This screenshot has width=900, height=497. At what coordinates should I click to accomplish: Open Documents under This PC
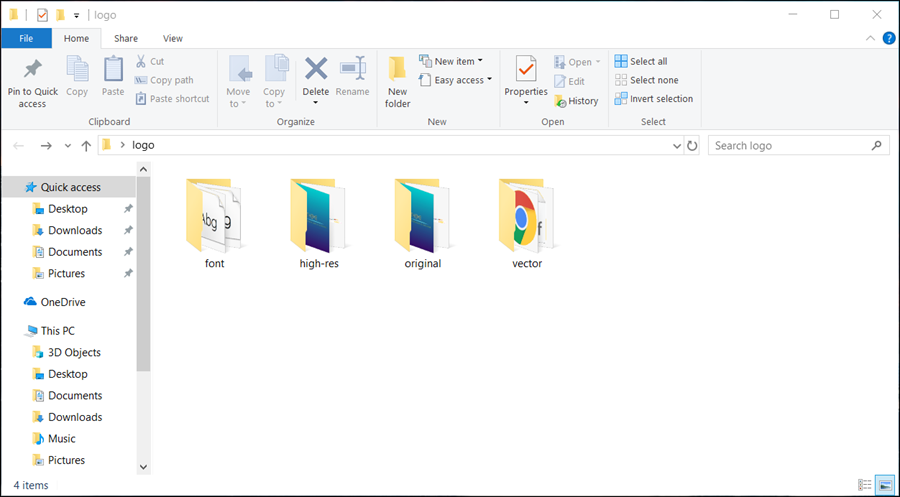[69, 395]
